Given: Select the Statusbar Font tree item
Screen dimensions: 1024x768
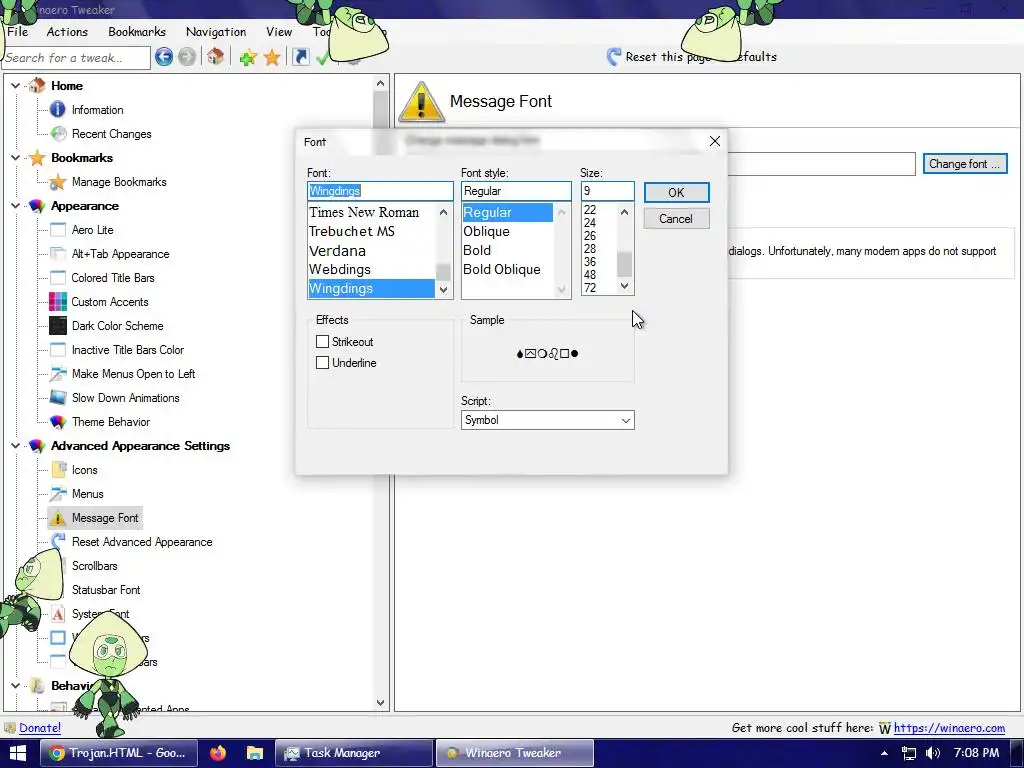Looking at the screenshot, I should [x=106, y=590].
